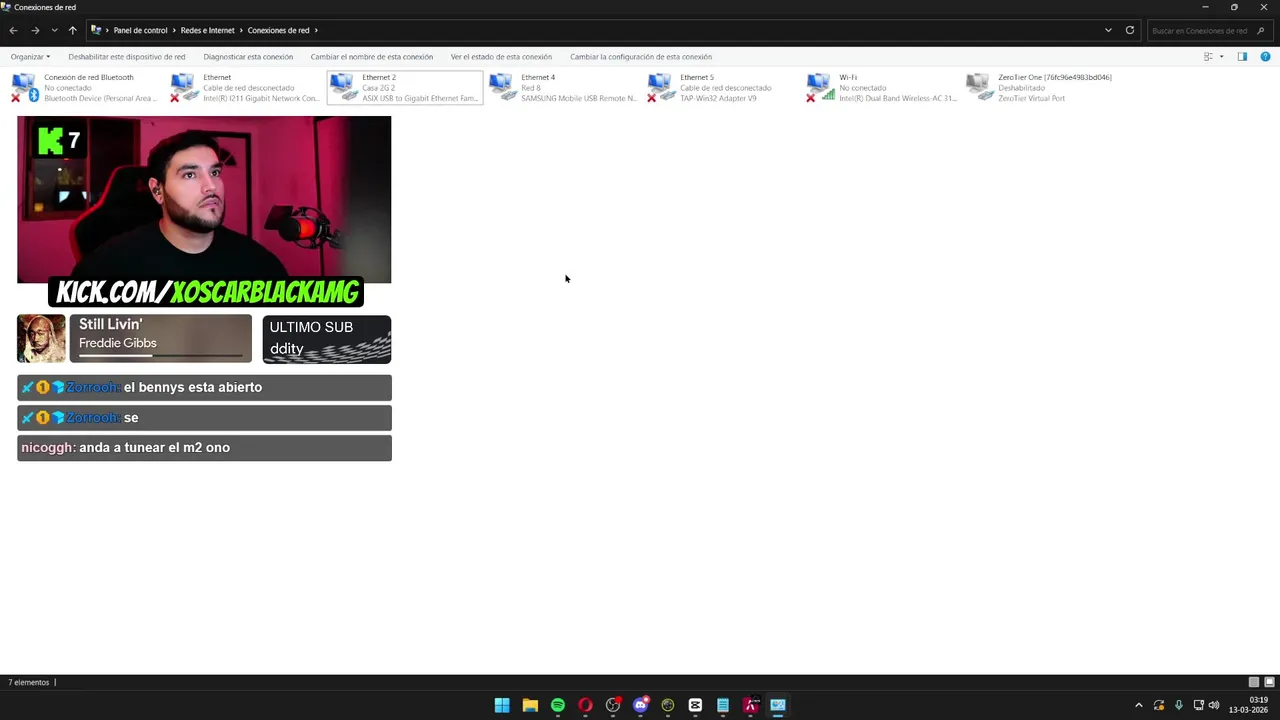Open Discord from the taskbar
This screenshot has width=1280, height=720.
coord(641,705)
